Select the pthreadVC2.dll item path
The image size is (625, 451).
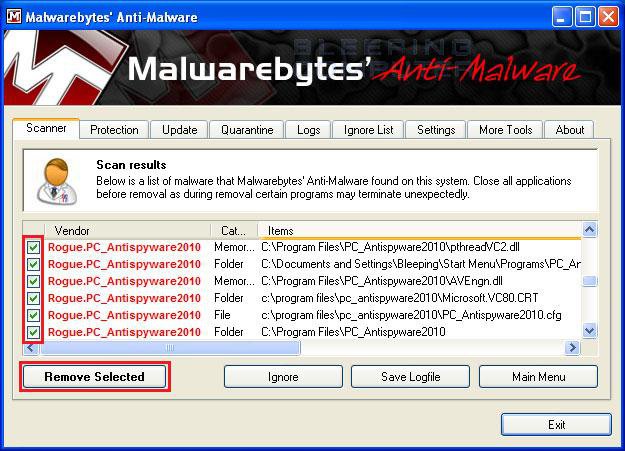pos(390,247)
